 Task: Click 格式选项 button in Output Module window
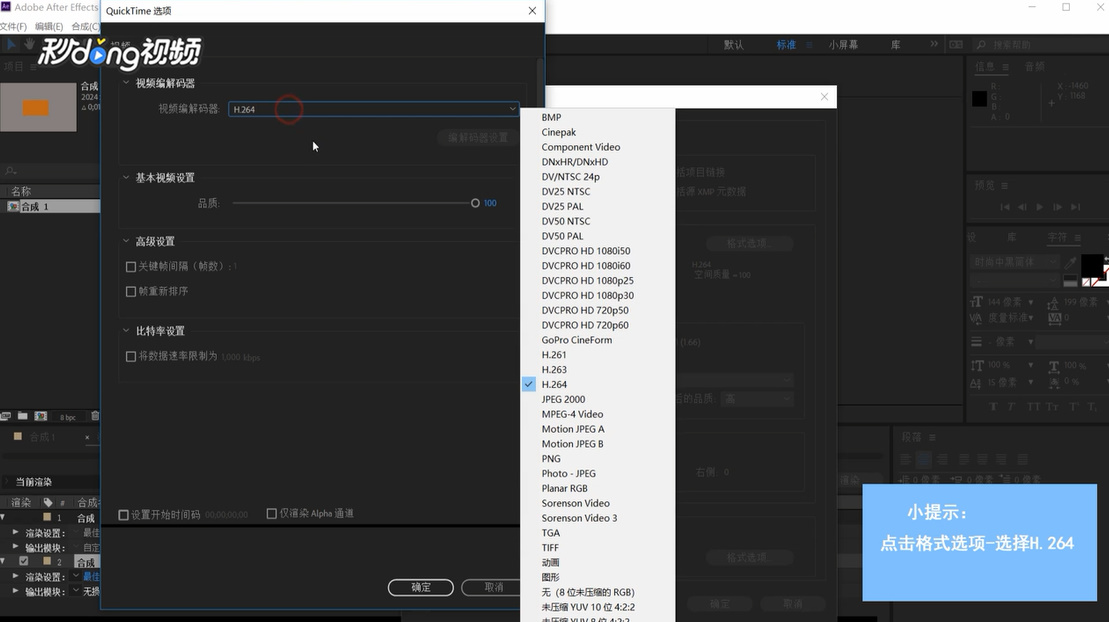750,243
